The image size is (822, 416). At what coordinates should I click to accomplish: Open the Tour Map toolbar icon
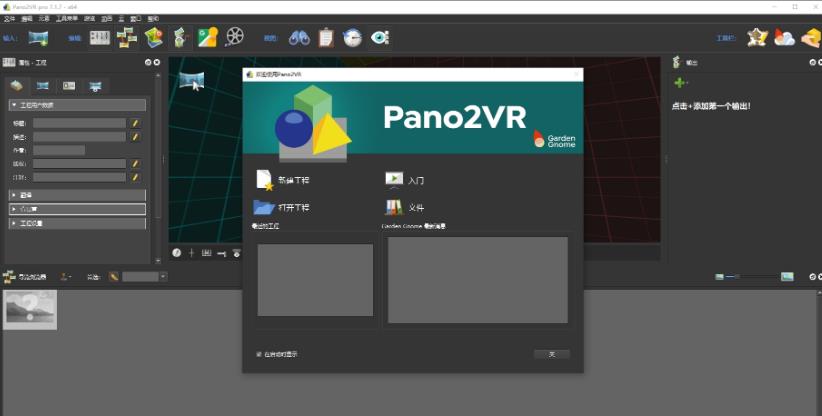coord(154,38)
